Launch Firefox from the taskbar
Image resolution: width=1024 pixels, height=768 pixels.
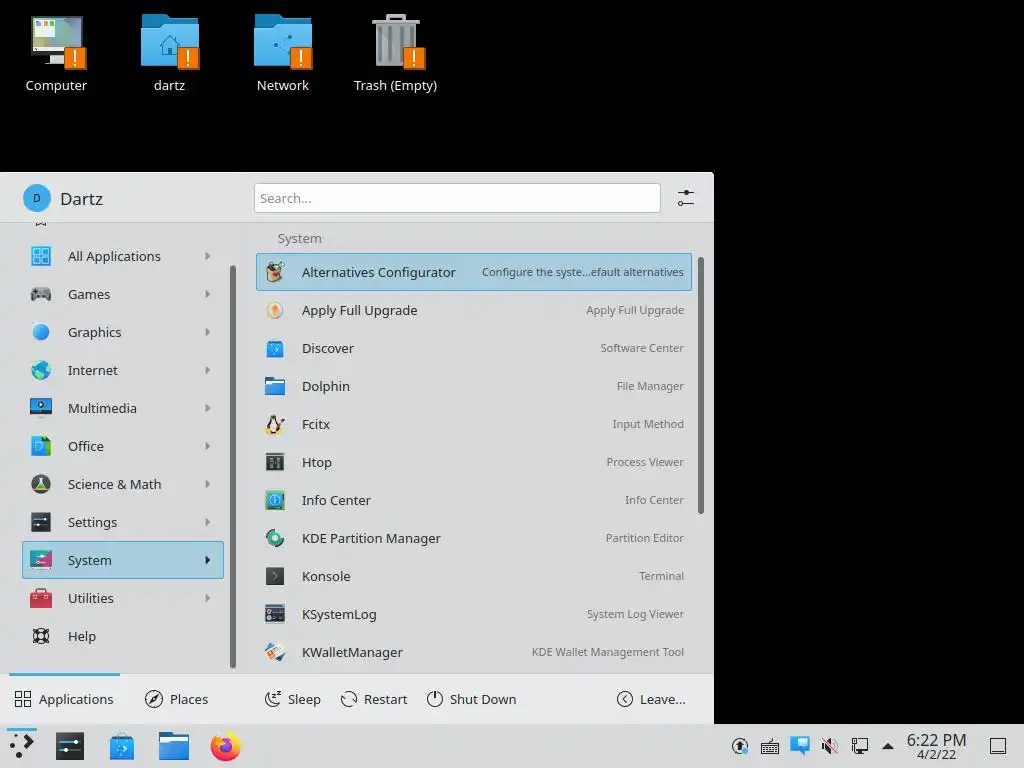(x=225, y=746)
